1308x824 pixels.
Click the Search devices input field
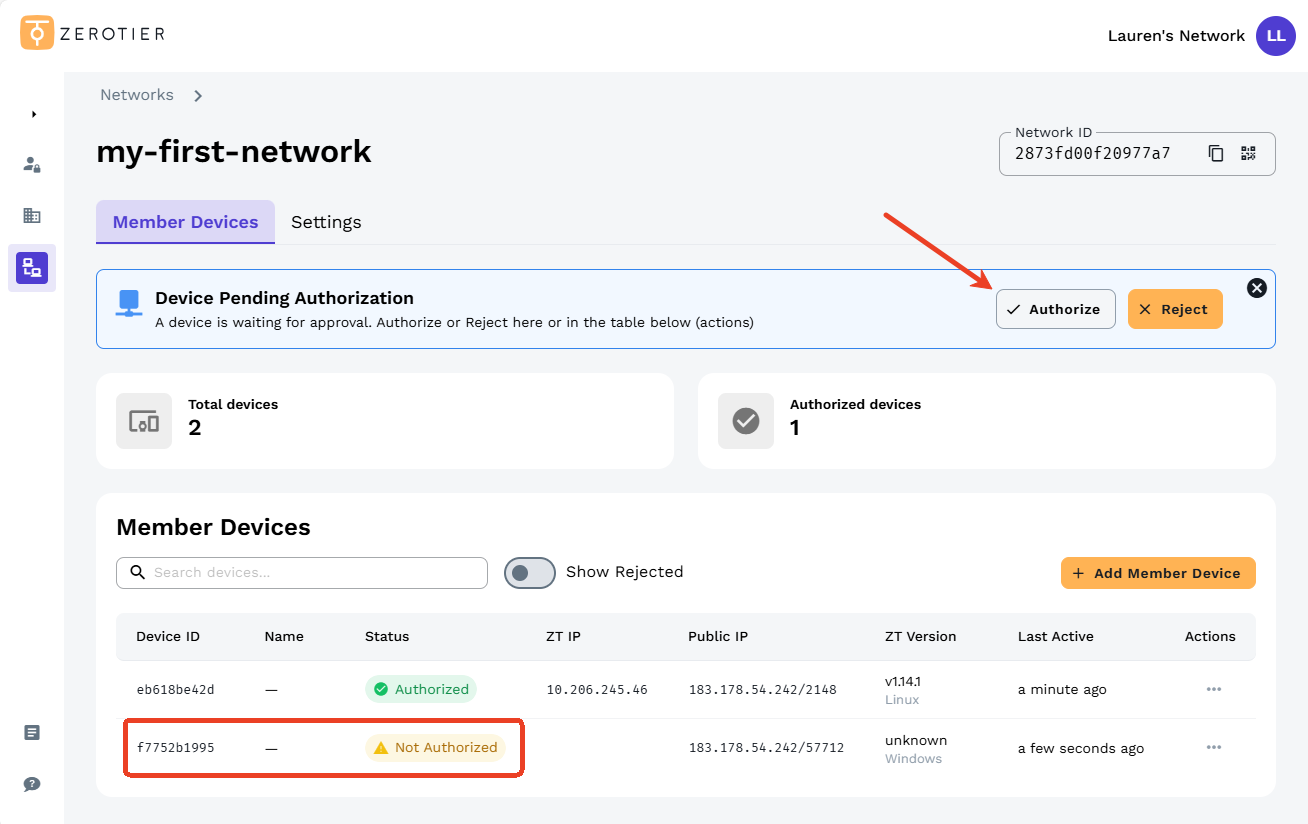tap(301, 572)
